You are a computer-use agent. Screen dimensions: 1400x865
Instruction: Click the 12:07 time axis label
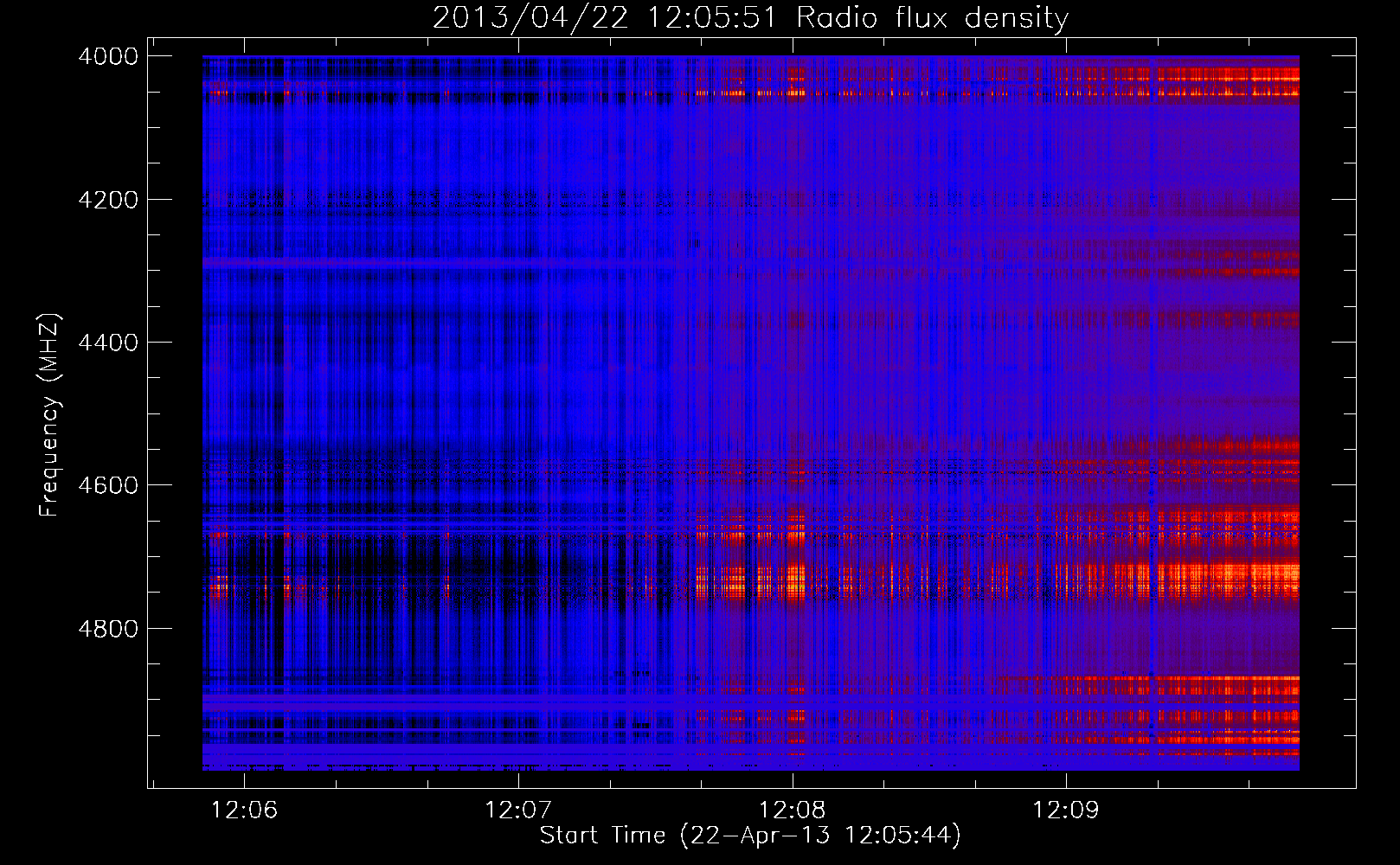coord(518,811)
